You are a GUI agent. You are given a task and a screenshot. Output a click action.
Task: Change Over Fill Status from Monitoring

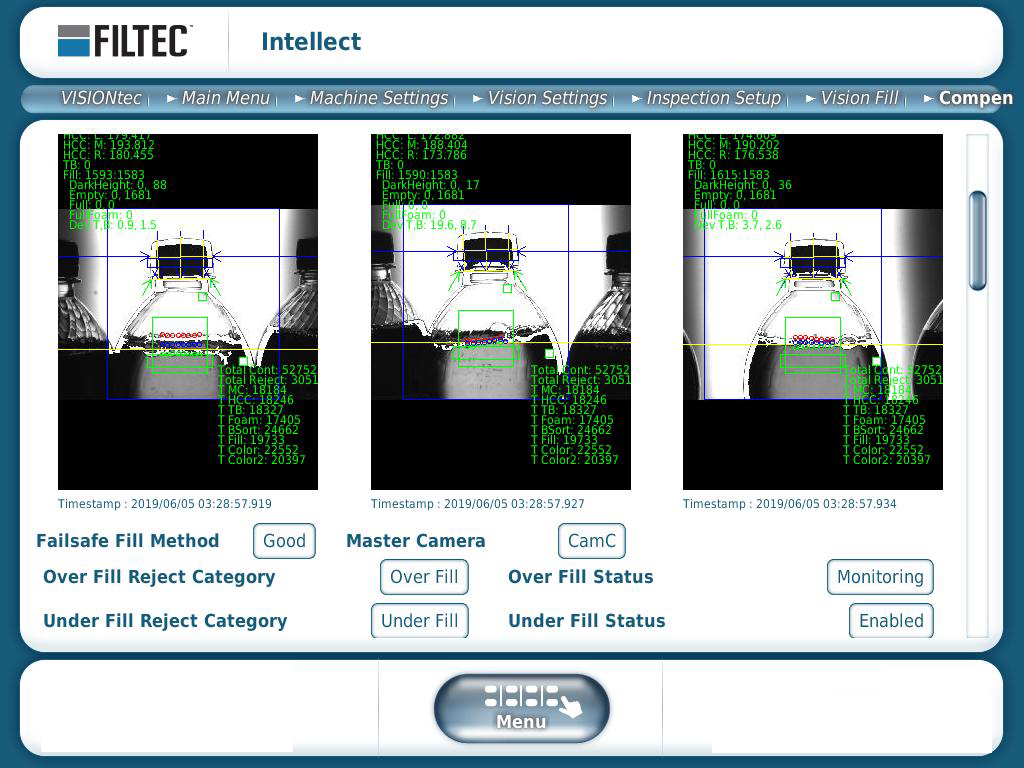click(x=880, y=577)
